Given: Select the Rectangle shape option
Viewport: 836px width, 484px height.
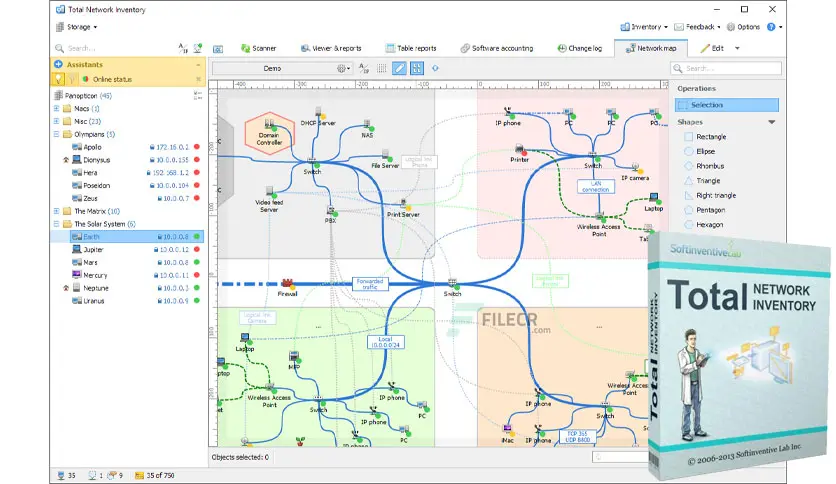Looking at the screenshot, I should [711, 136].
